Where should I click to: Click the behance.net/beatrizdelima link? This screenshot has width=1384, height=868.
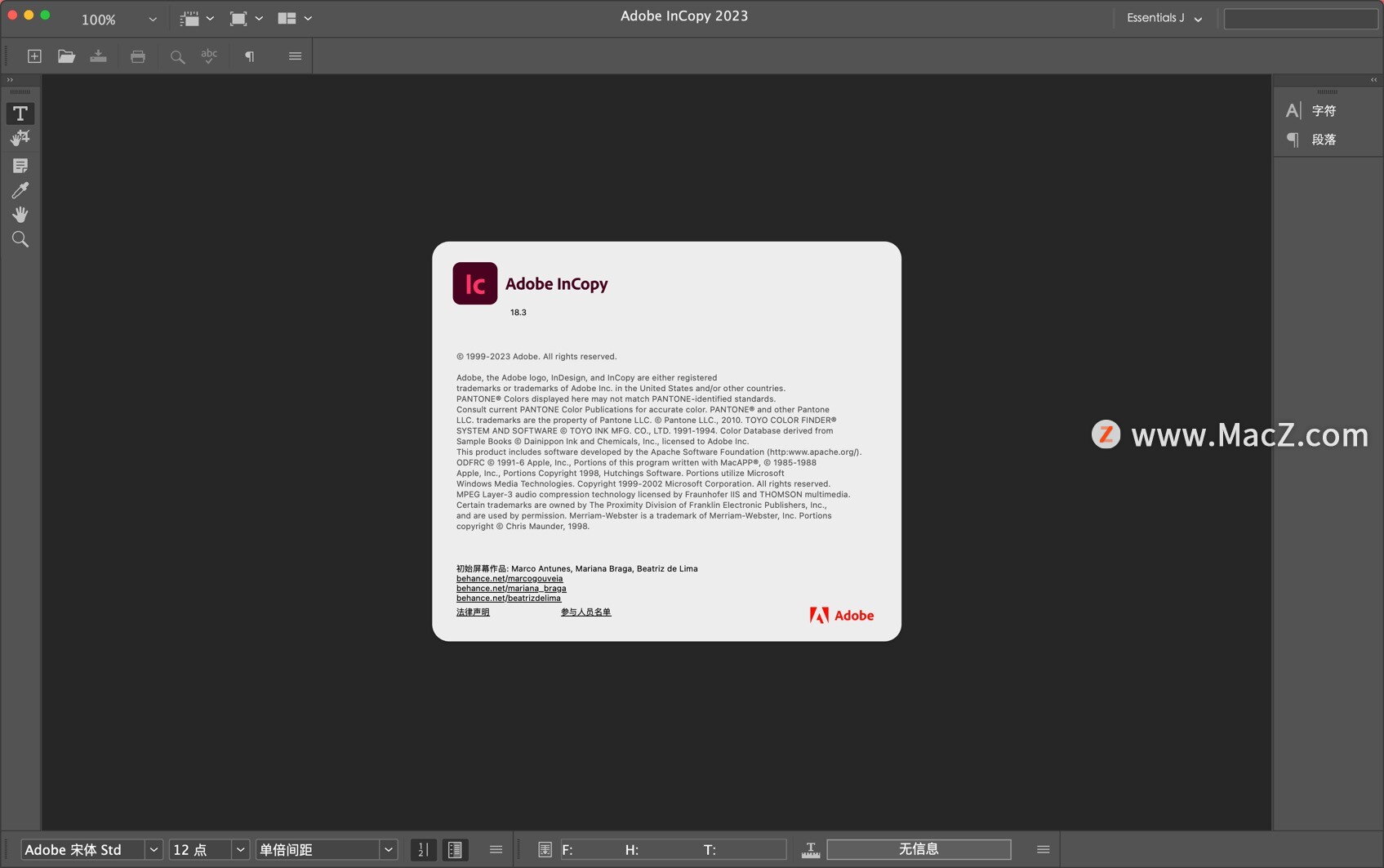coord(509,599)
